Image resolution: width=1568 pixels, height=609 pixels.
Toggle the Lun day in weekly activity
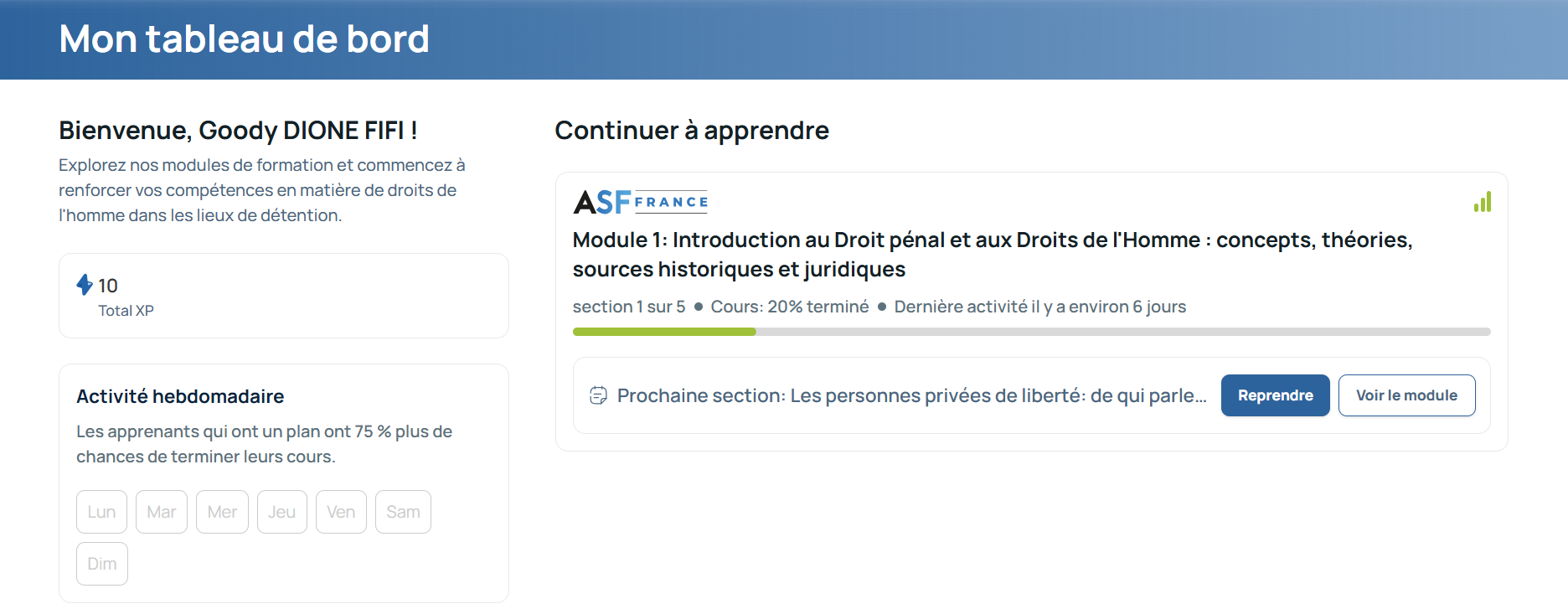tap(101, 512)
